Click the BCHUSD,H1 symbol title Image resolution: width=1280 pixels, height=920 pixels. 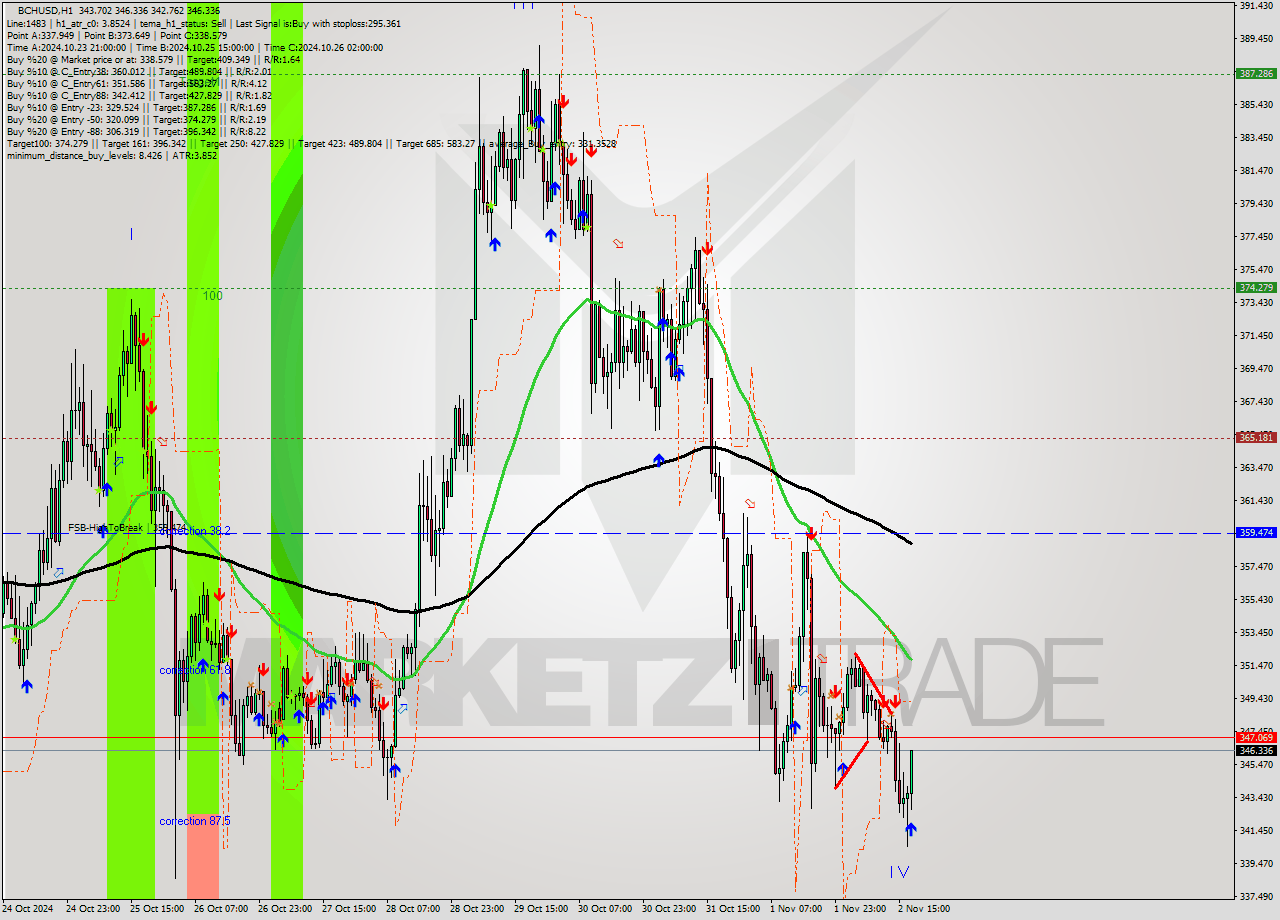(45, 10)
